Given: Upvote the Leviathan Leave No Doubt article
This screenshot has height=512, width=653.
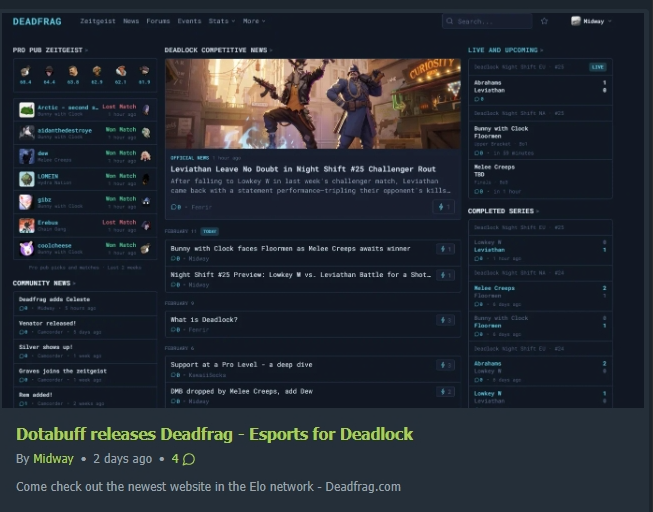Looking at the screenshot, I should pyautogui.click(x=444, y=207).
